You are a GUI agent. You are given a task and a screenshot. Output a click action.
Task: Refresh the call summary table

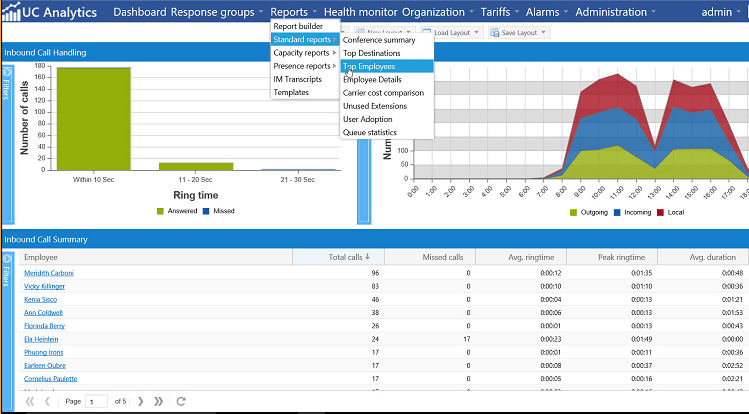(181, 401)
